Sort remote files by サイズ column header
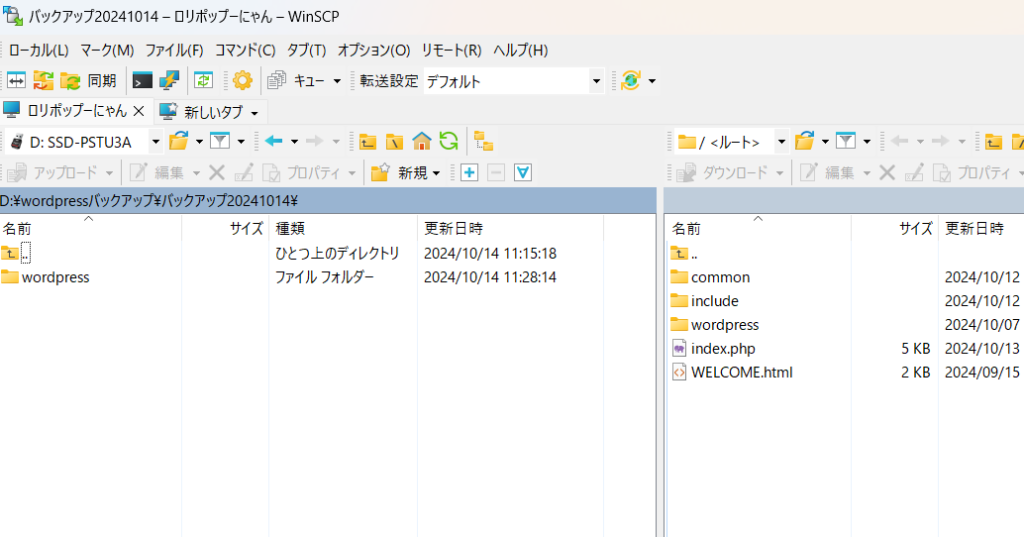The height and width of the screenshot is (537, 1024). [895, 228]
